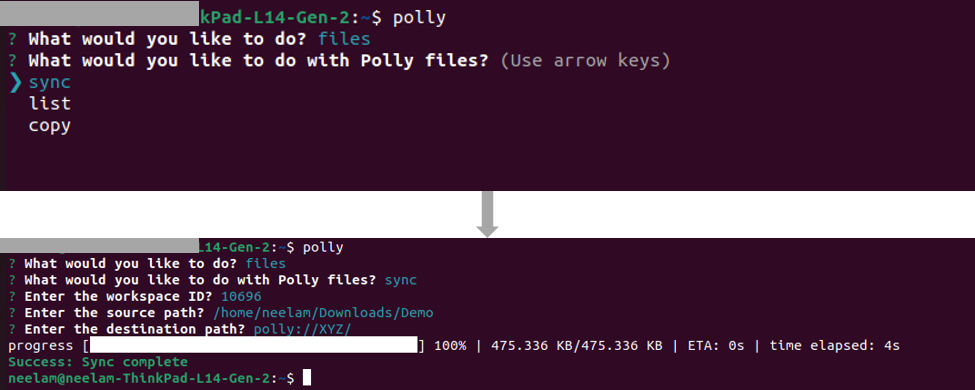Click the polly command in upper terminal
975x390 pixels.
pos(419,18)
